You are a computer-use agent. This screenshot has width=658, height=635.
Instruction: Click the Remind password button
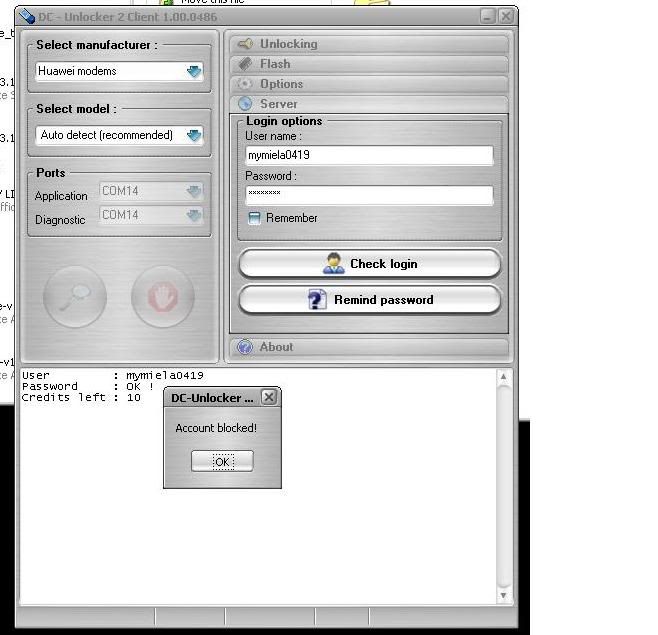[x=369, y=300]
